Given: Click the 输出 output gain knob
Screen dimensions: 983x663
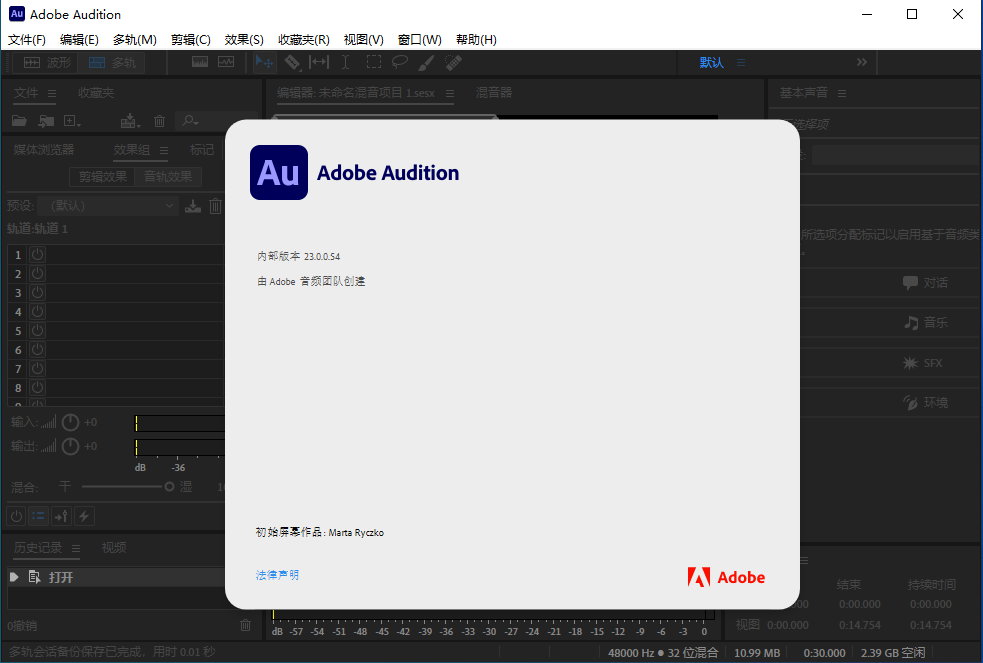Looking at the screenshot, I should coord(70,446).
